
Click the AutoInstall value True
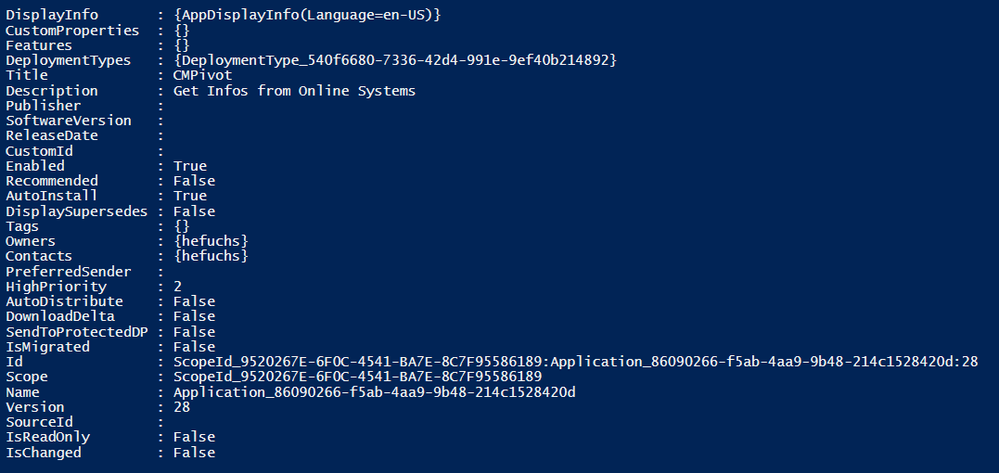190,196
